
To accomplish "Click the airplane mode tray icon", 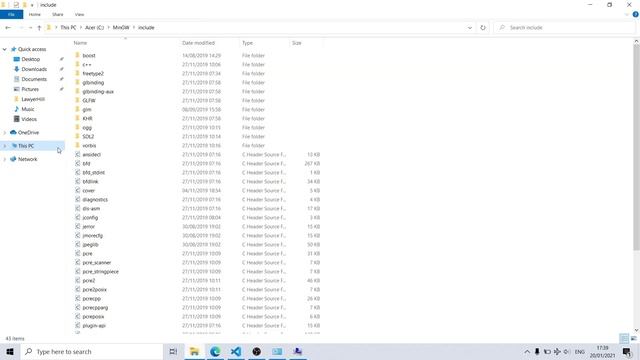I will coord(557,351).
